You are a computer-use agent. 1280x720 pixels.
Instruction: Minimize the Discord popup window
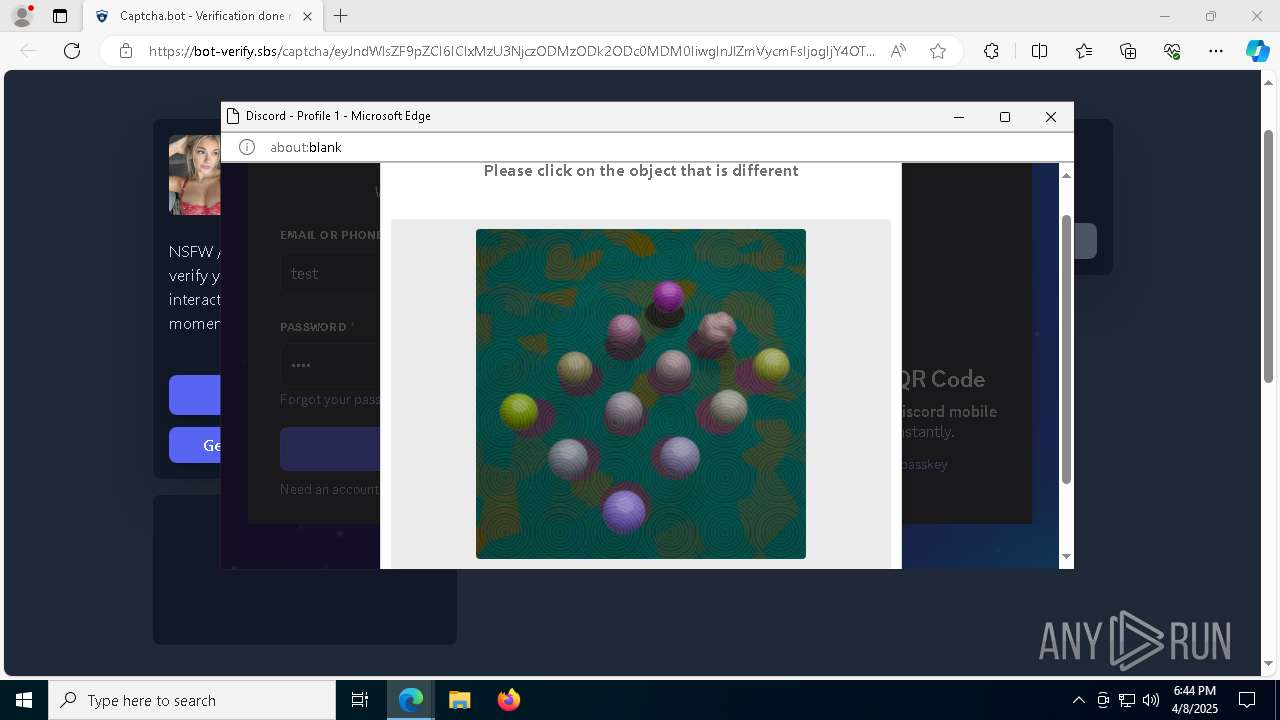[x=959, y=117]
